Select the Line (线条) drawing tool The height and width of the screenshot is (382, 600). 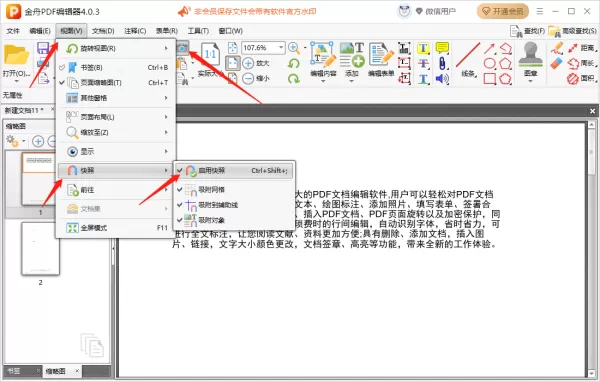tap(468, 60)
